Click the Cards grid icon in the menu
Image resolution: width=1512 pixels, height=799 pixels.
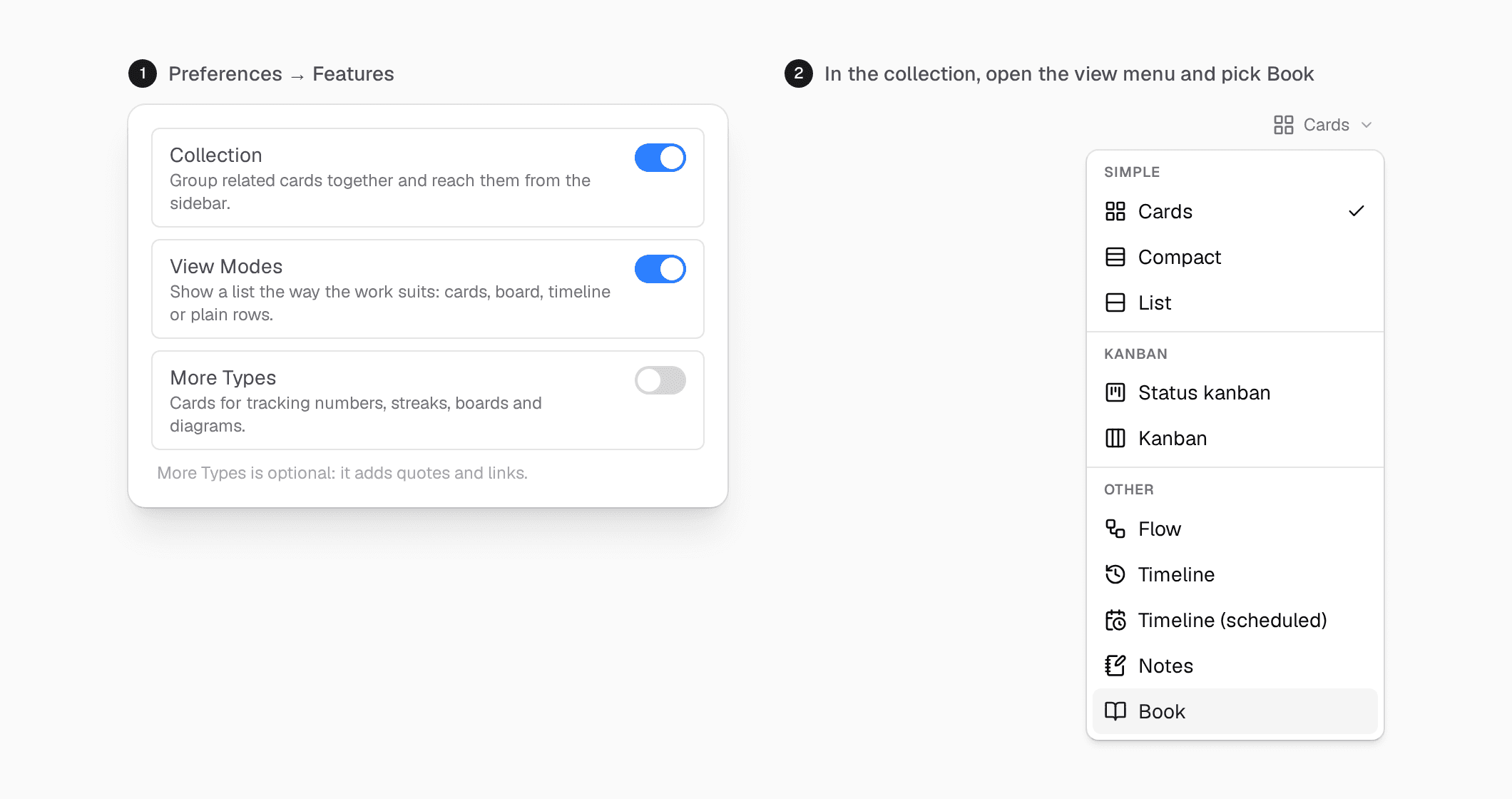(x=1115, y=211)
